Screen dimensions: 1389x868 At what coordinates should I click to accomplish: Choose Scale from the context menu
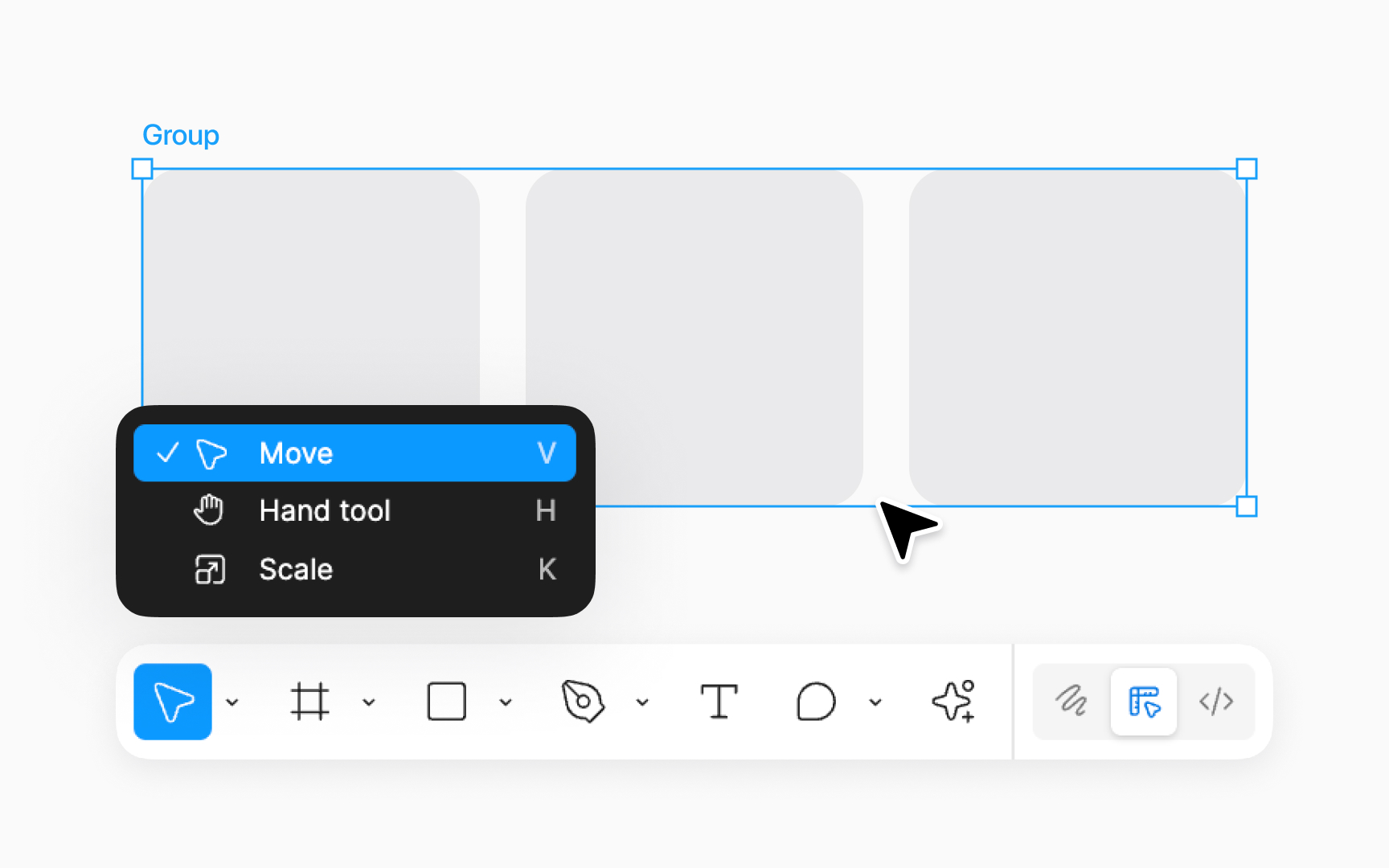click(296, 569)
